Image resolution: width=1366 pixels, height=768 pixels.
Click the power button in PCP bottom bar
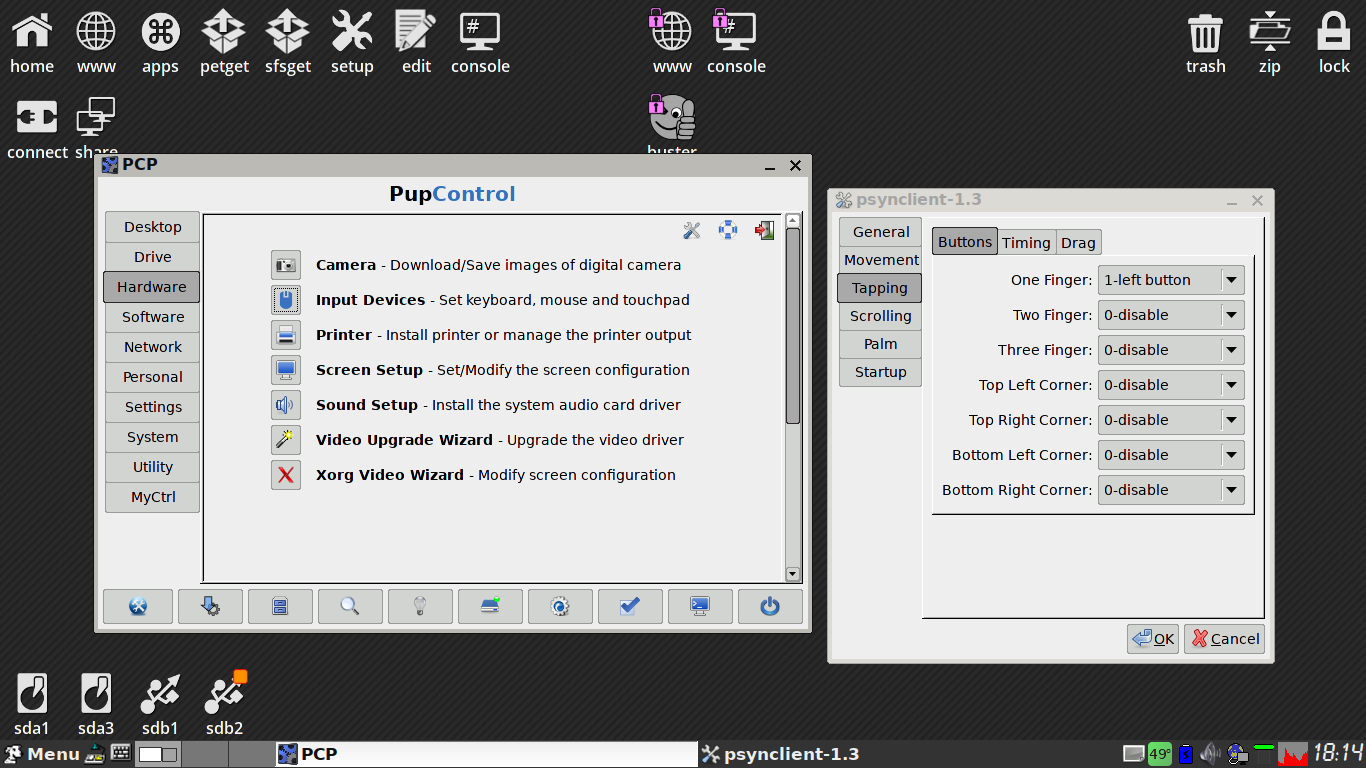[x=770, y=606]
